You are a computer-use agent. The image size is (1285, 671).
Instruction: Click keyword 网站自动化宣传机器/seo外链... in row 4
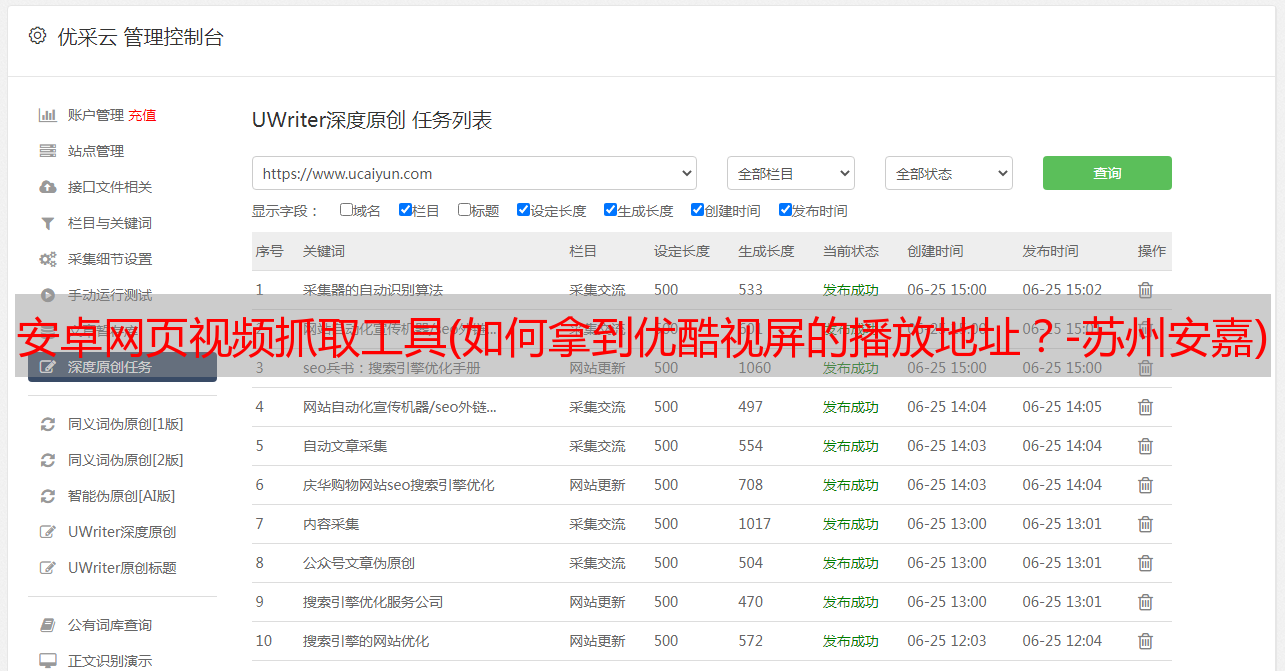400,407
